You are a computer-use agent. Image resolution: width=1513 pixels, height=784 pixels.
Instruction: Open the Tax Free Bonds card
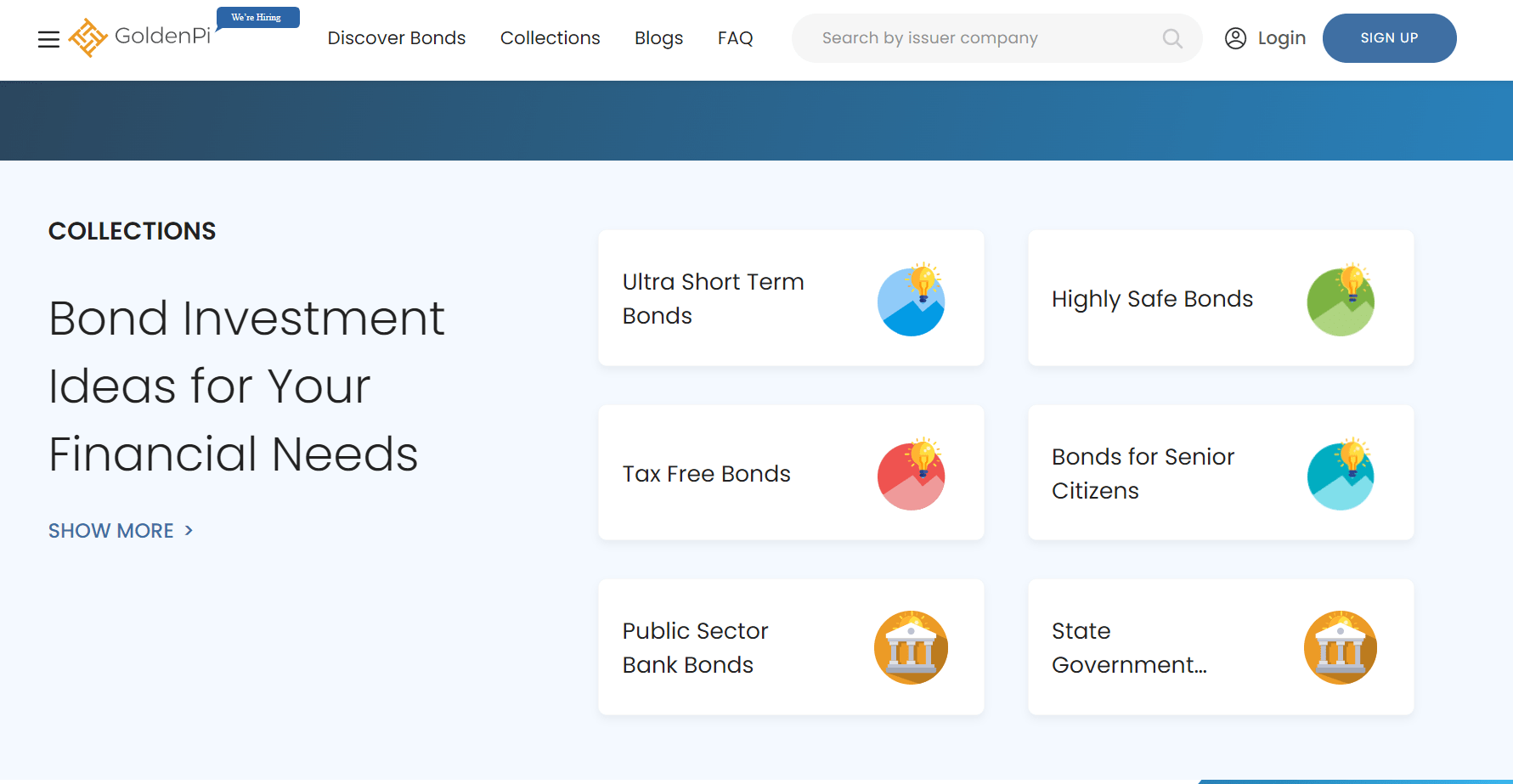click(x=791, y=472)
